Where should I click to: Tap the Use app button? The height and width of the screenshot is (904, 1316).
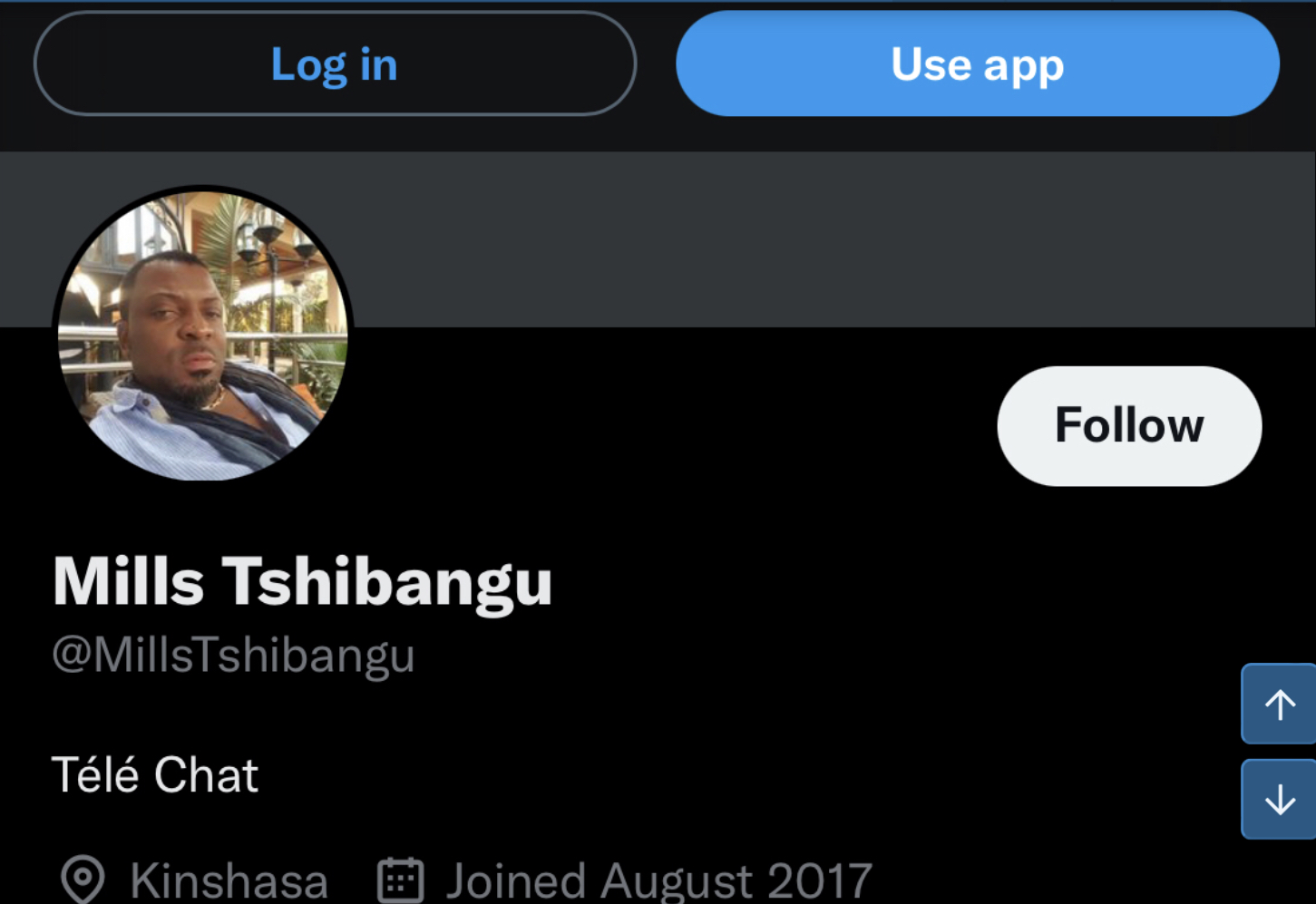tap(977, 64)
